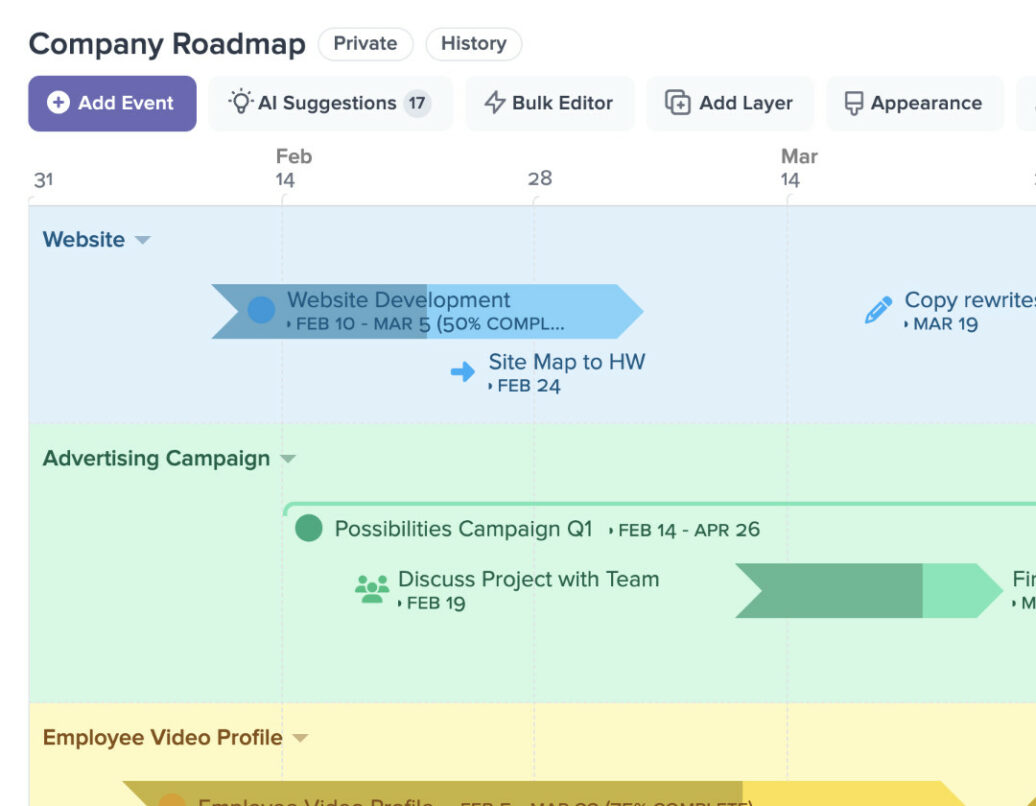Open the Advertising Campaign layer dropdown
This screenshot has height=806, width=1036.
point(288,459)
